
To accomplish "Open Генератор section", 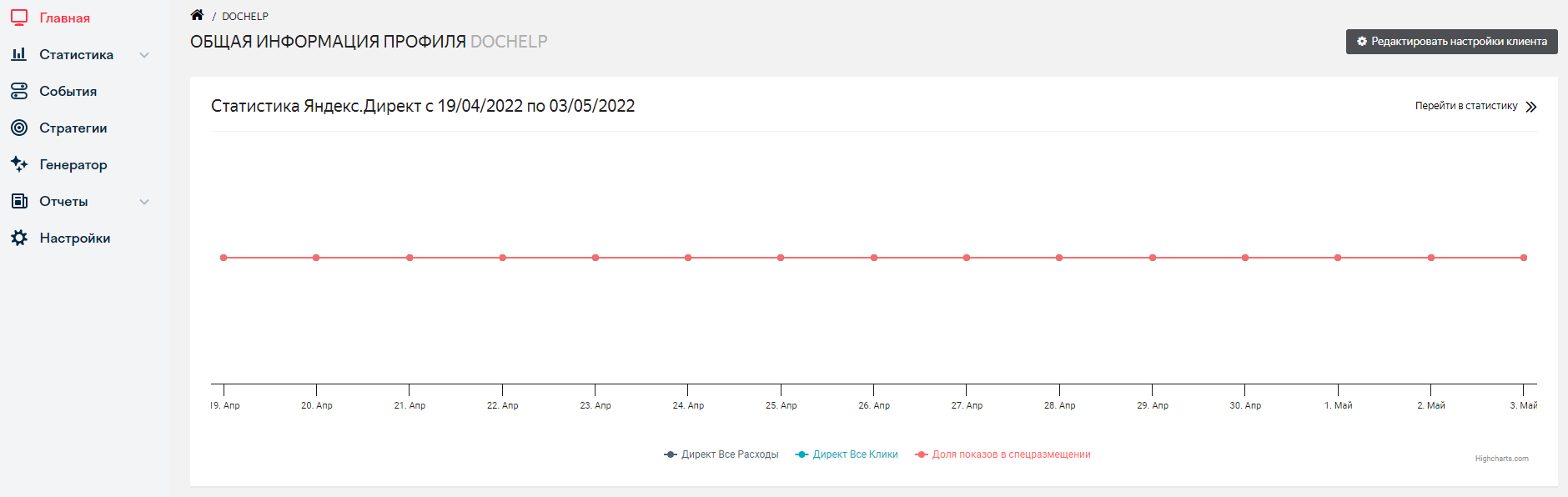I will coord(73,164).
